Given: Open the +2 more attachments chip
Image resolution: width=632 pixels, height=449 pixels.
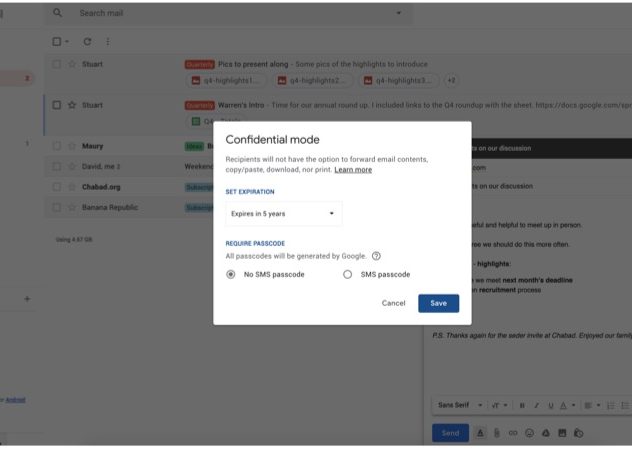Looking at the screenshot, I should [451, 80].
